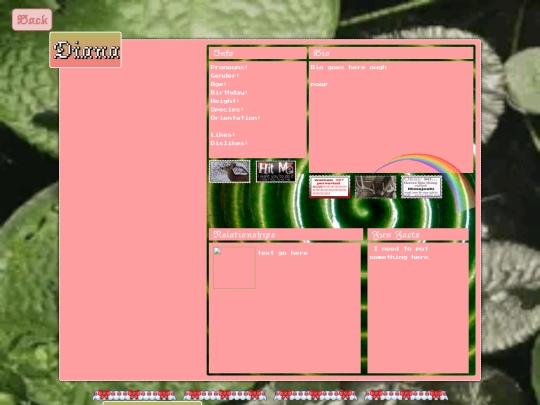Click the "Dislikes:" label

(229, 143)
